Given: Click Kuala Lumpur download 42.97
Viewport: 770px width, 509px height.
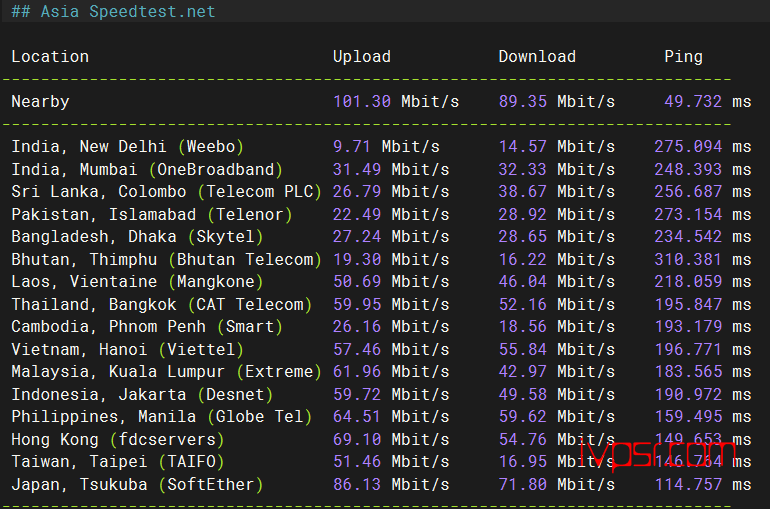Looking at the screenshot, I should [522, 372].
